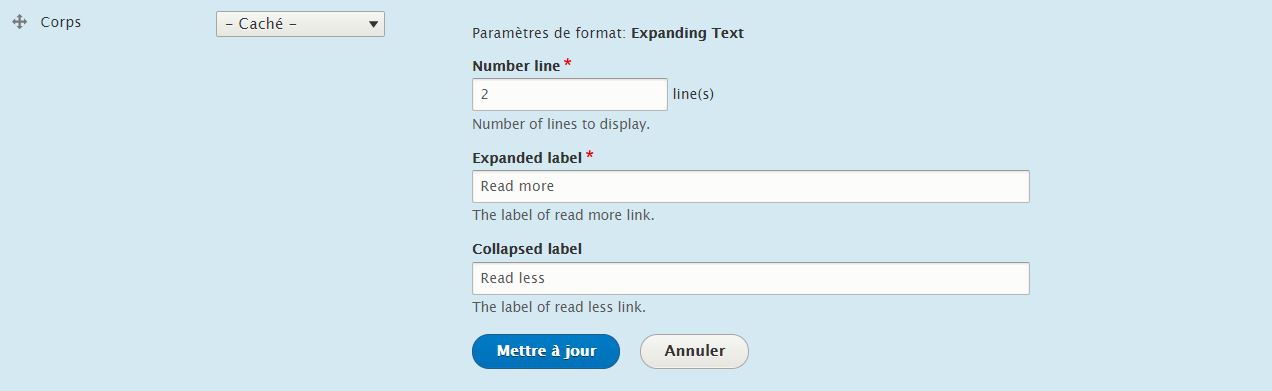Click the Mettre à jour button
Viewport: 1272px width, 391px height.
point(546,351)
